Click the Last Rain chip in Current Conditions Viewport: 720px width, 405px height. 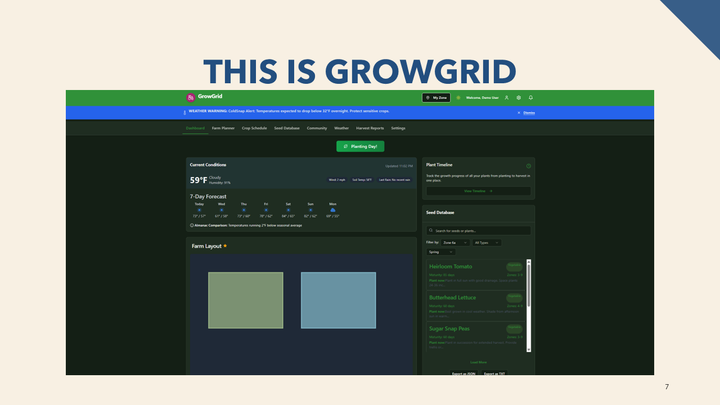[394, 180]
